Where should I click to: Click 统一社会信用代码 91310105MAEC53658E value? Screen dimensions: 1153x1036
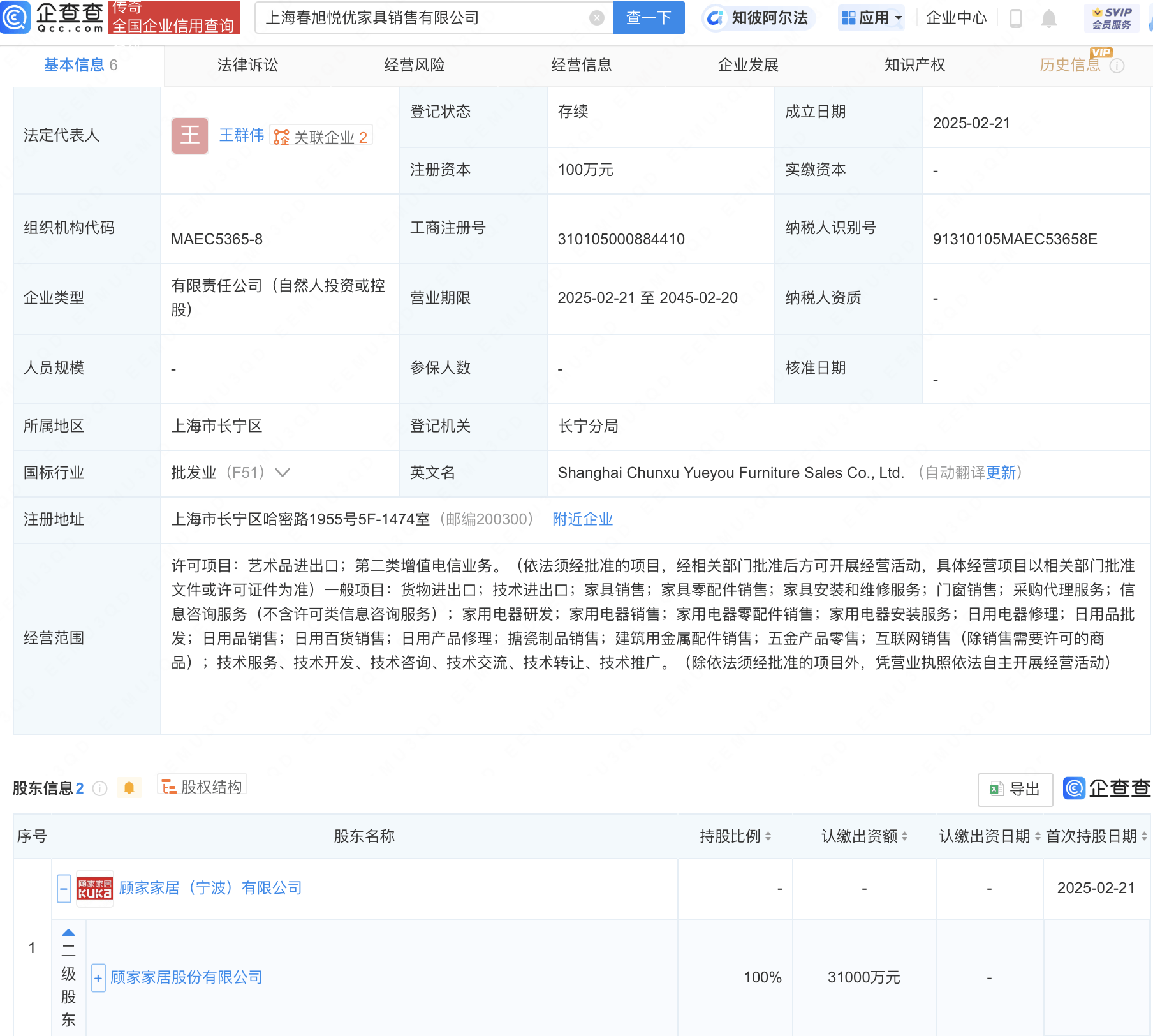pyautogui.click(x=1015, y=239)
